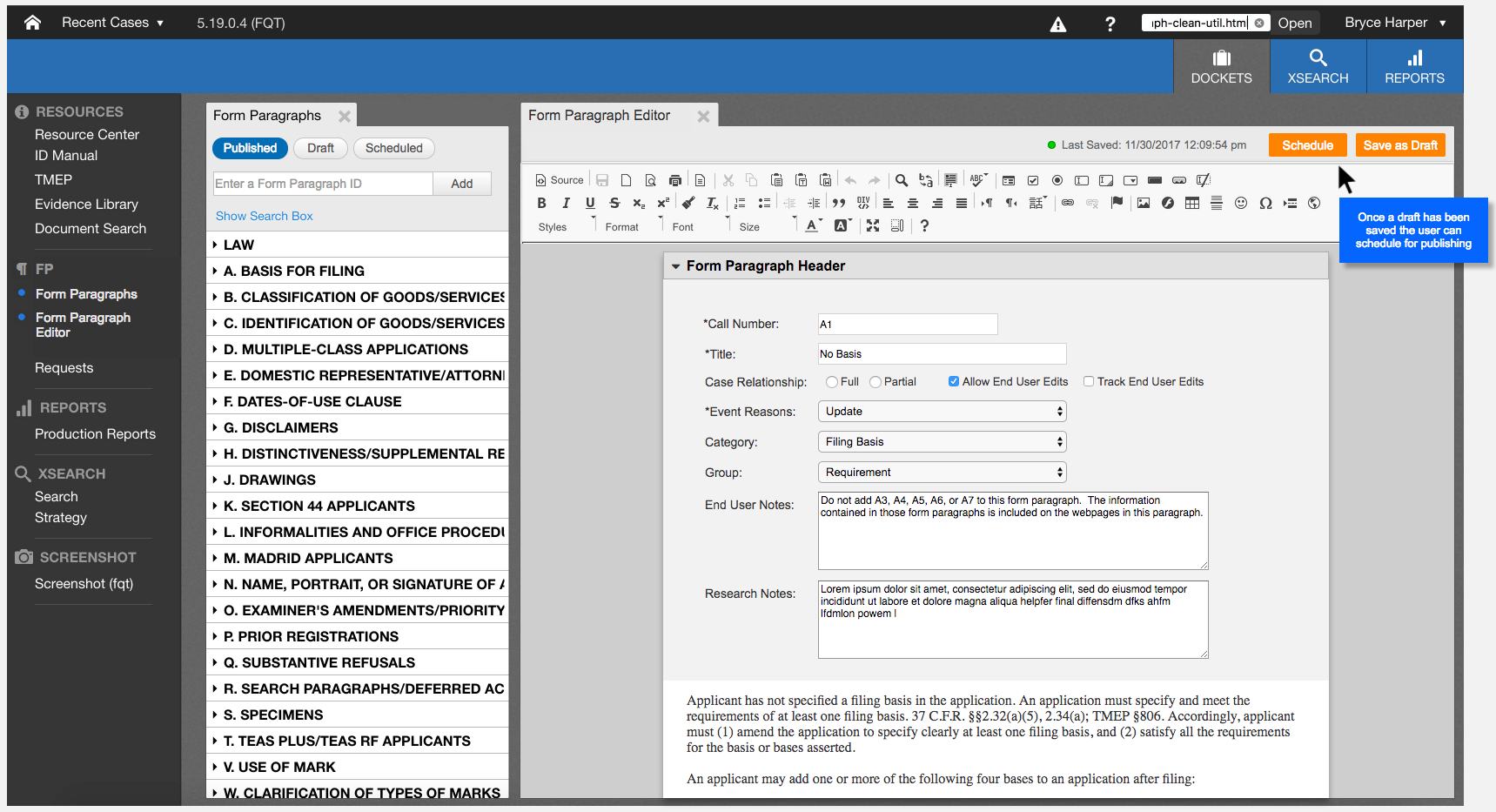Maximize the editor with fullscreen icon
The width and height of the screenshot is (1496, 812).
(873, 225)
